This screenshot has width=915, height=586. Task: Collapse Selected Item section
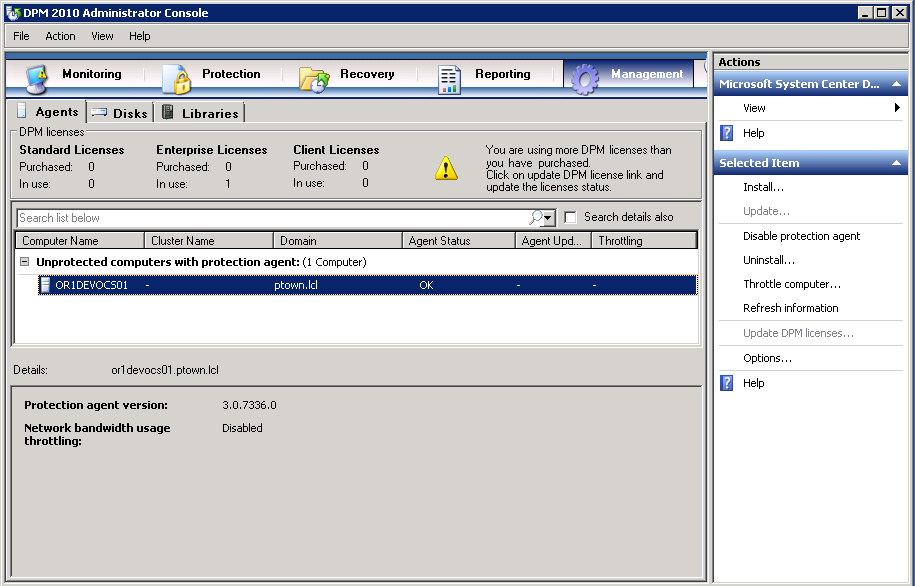(896, 163)
